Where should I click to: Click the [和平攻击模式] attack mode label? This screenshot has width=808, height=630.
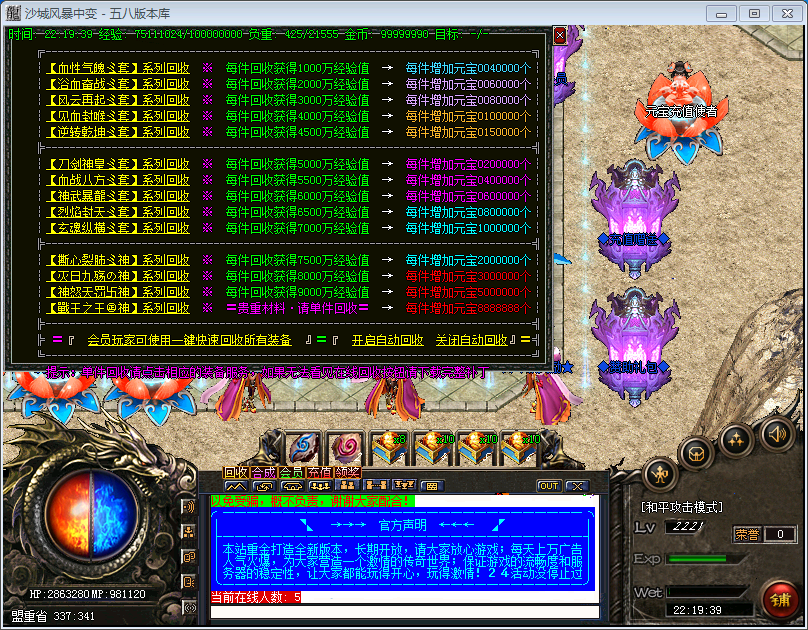tap(682, 507)
